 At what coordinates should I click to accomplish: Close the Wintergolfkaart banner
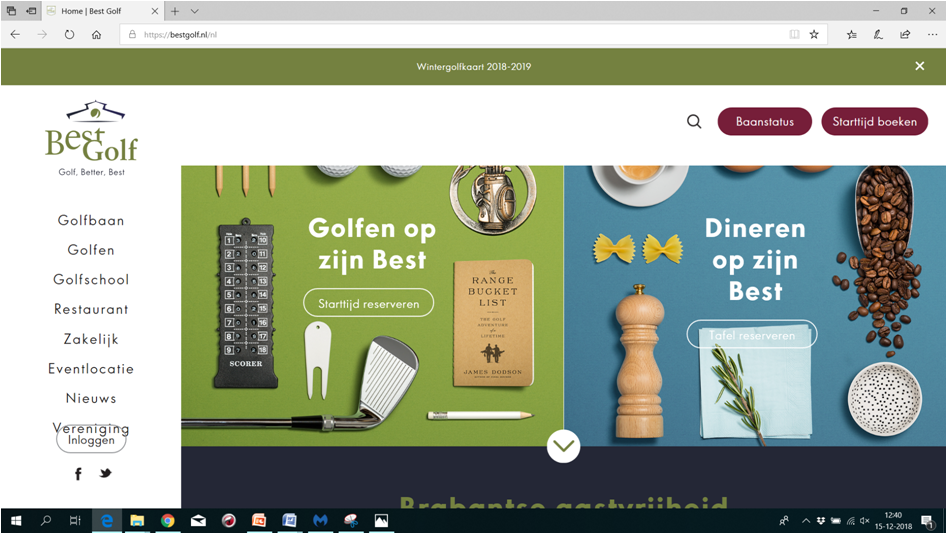[x=919, y=66]
